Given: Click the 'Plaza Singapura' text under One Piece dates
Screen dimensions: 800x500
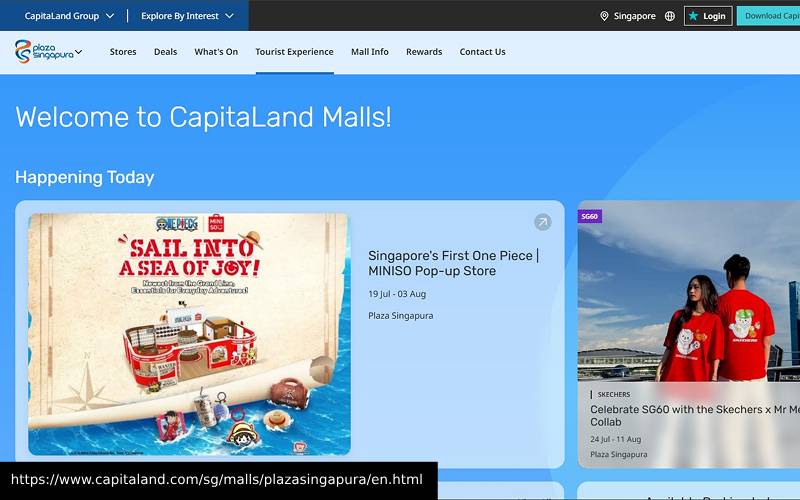Looking at the screenshot, I should coord(401,316).
